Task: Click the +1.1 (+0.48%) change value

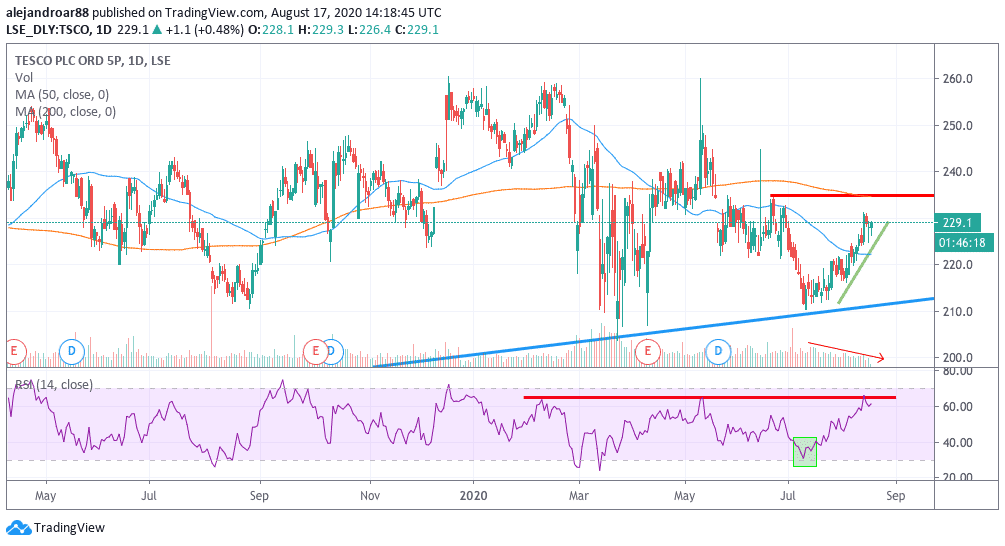Action: click(204, 29)
